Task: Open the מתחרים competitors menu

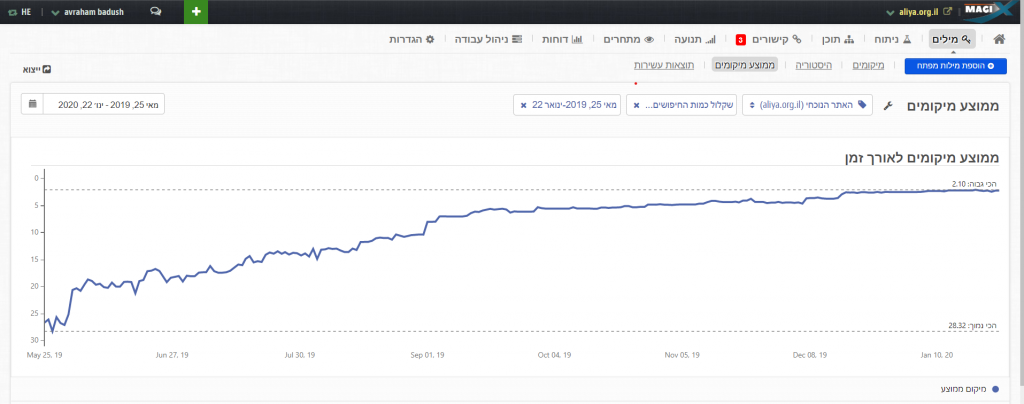Action: [x=628, y=39]
